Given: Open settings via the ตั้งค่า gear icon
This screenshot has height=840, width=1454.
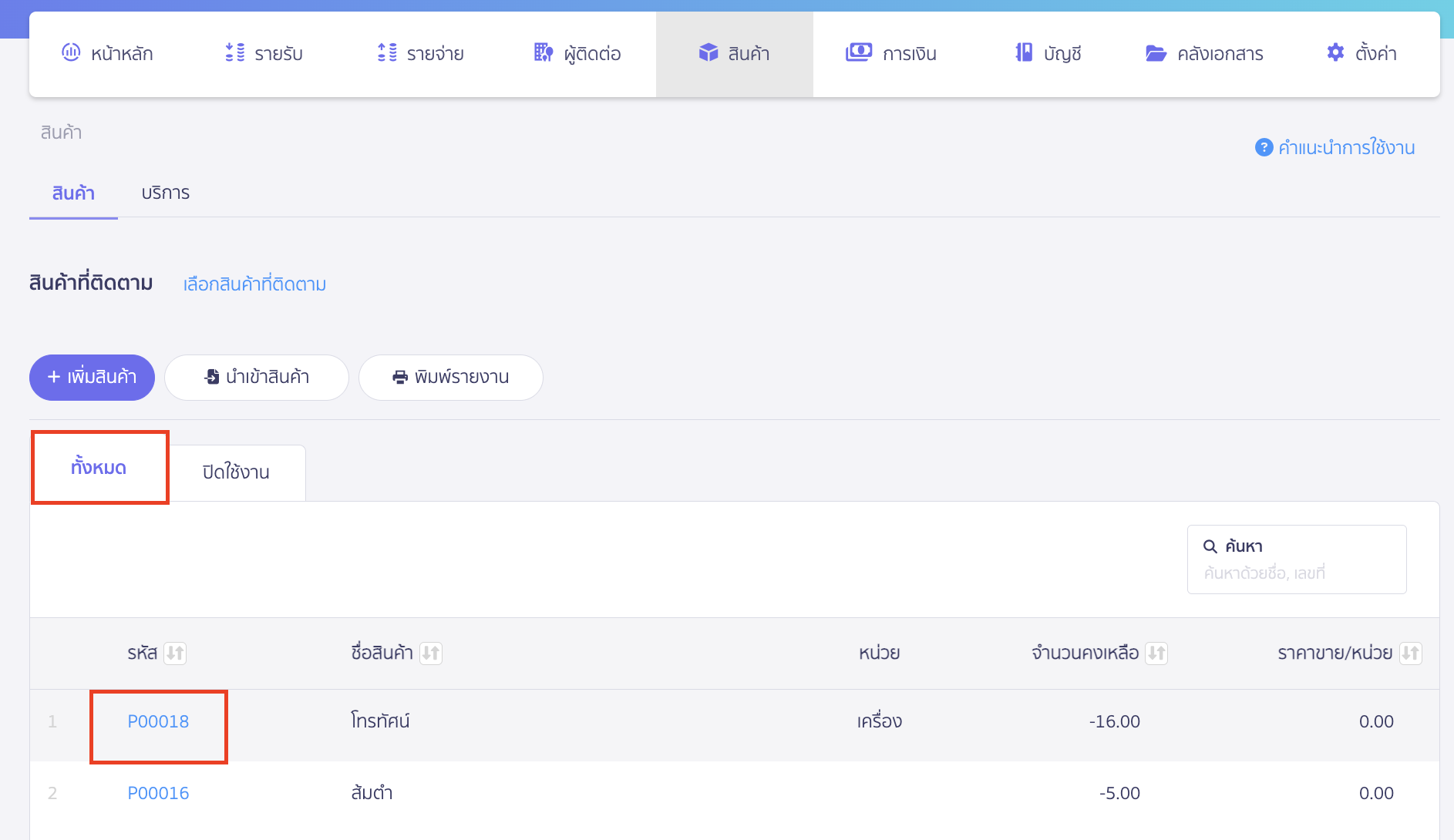Looking at the screenshot, I should (1335, 52).
